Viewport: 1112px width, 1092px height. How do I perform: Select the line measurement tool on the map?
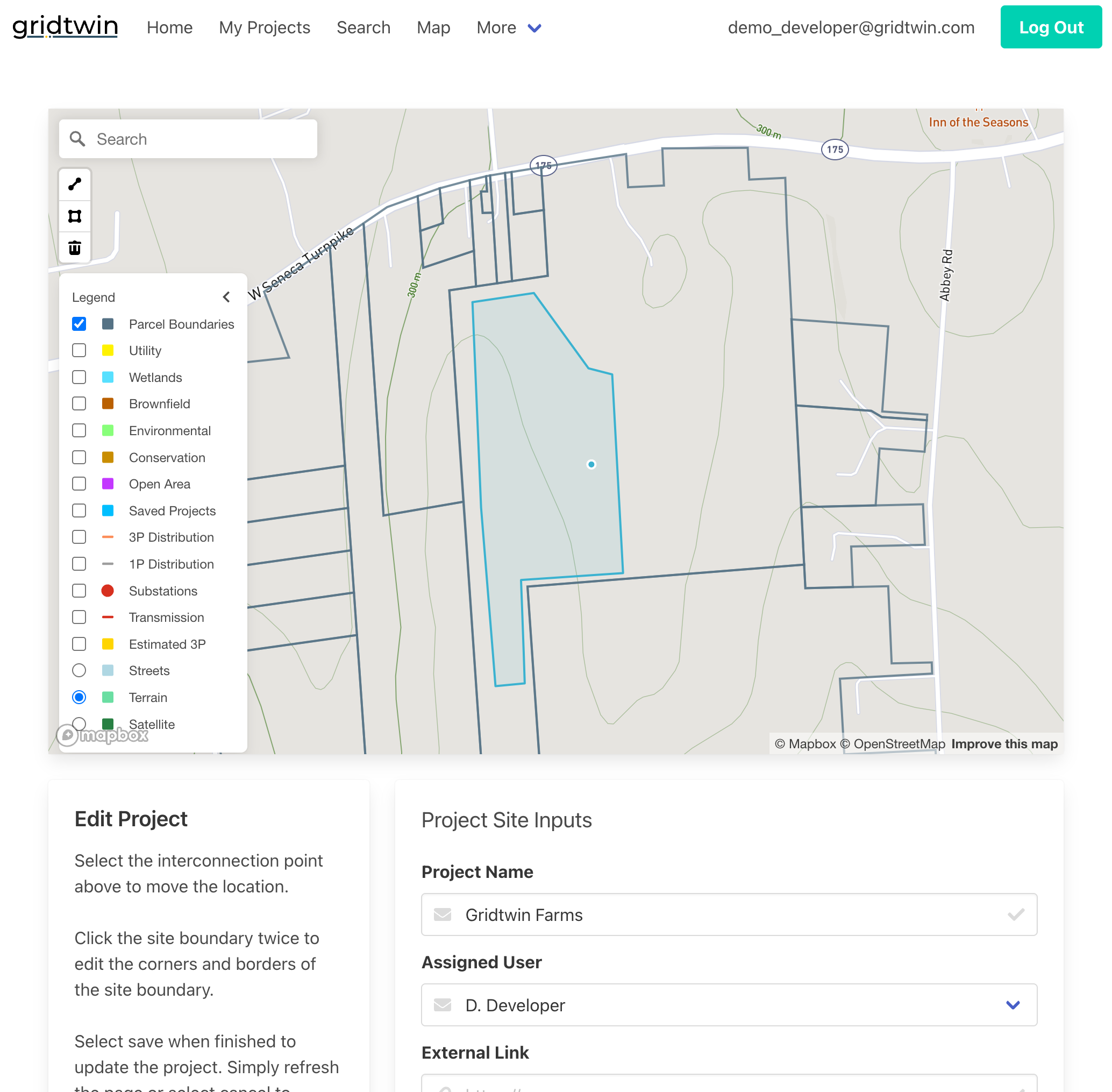click(75, 185)
